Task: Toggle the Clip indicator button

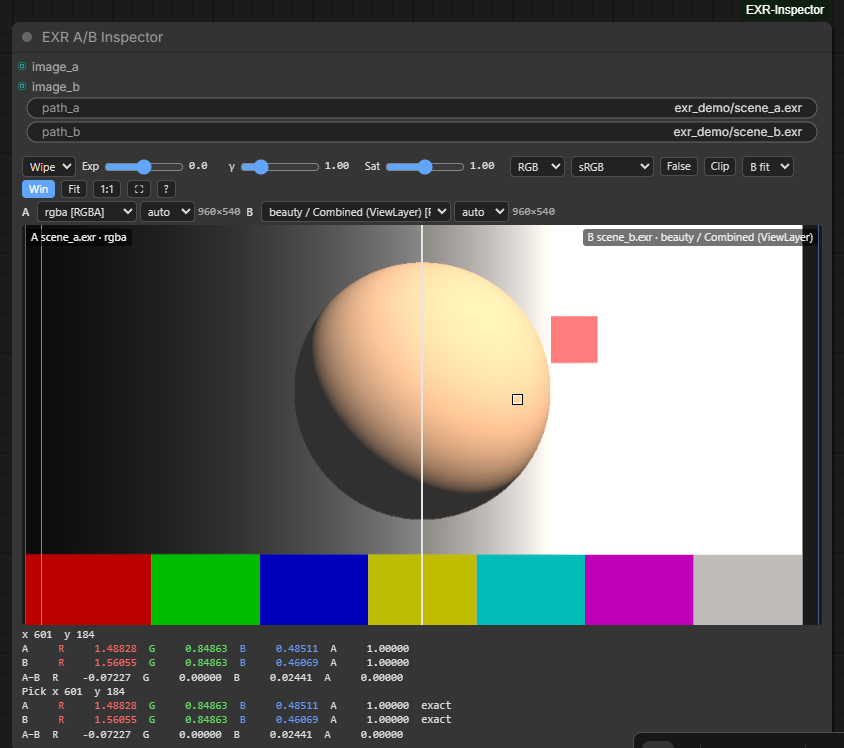Action: [x=720, y=166]
